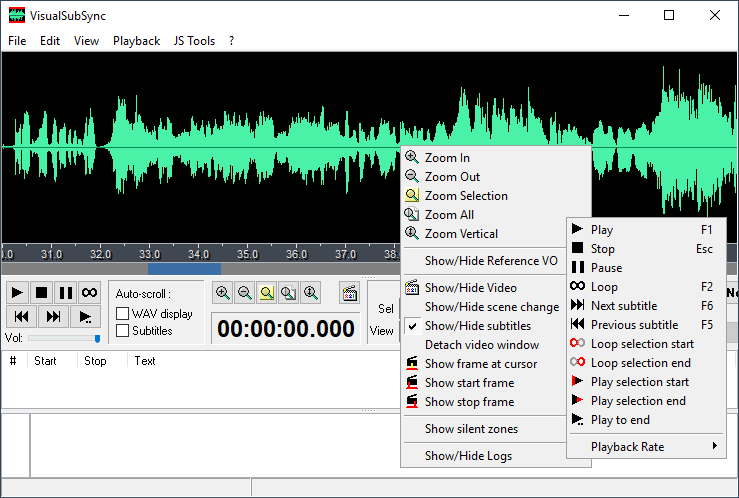Enable the Subtitles auto-scroll checkbox
Image resolution: width=739 pixels, height=498 pixels.
(x=123, y=331)
